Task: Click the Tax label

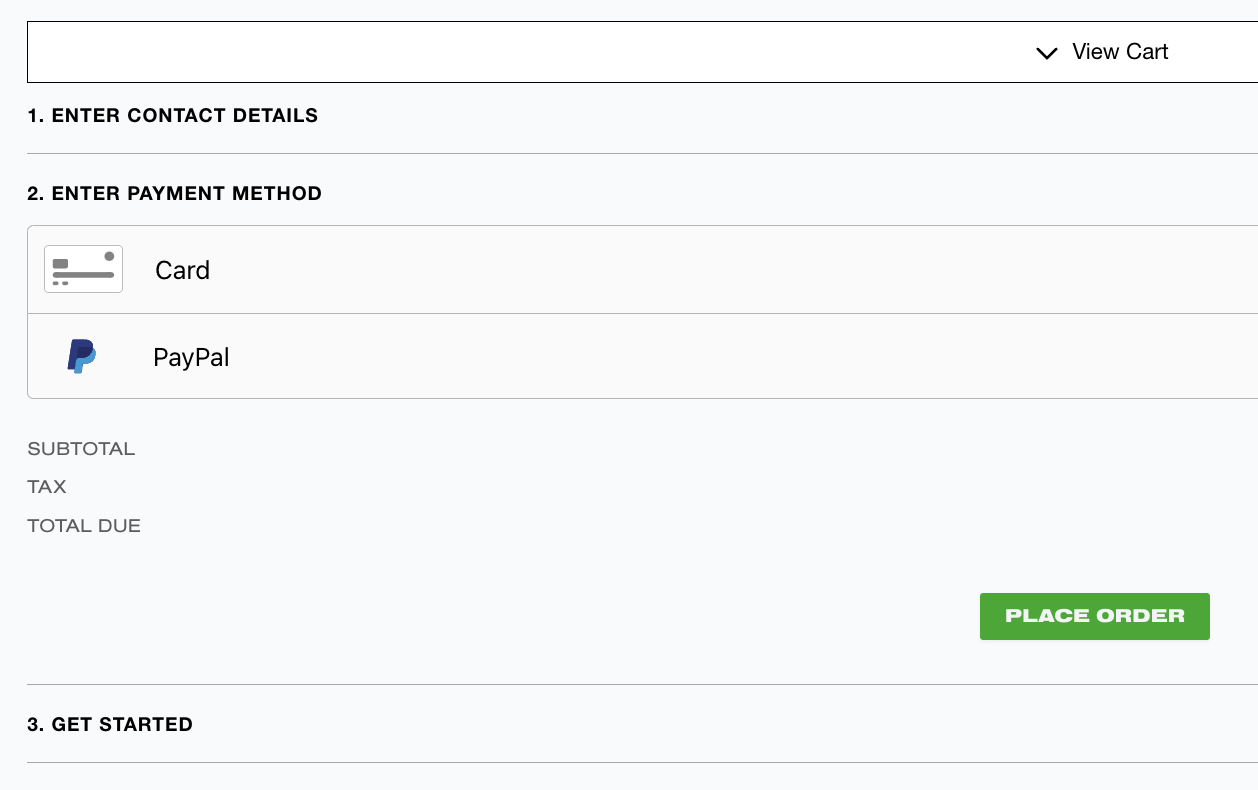Action: (47, 487)
